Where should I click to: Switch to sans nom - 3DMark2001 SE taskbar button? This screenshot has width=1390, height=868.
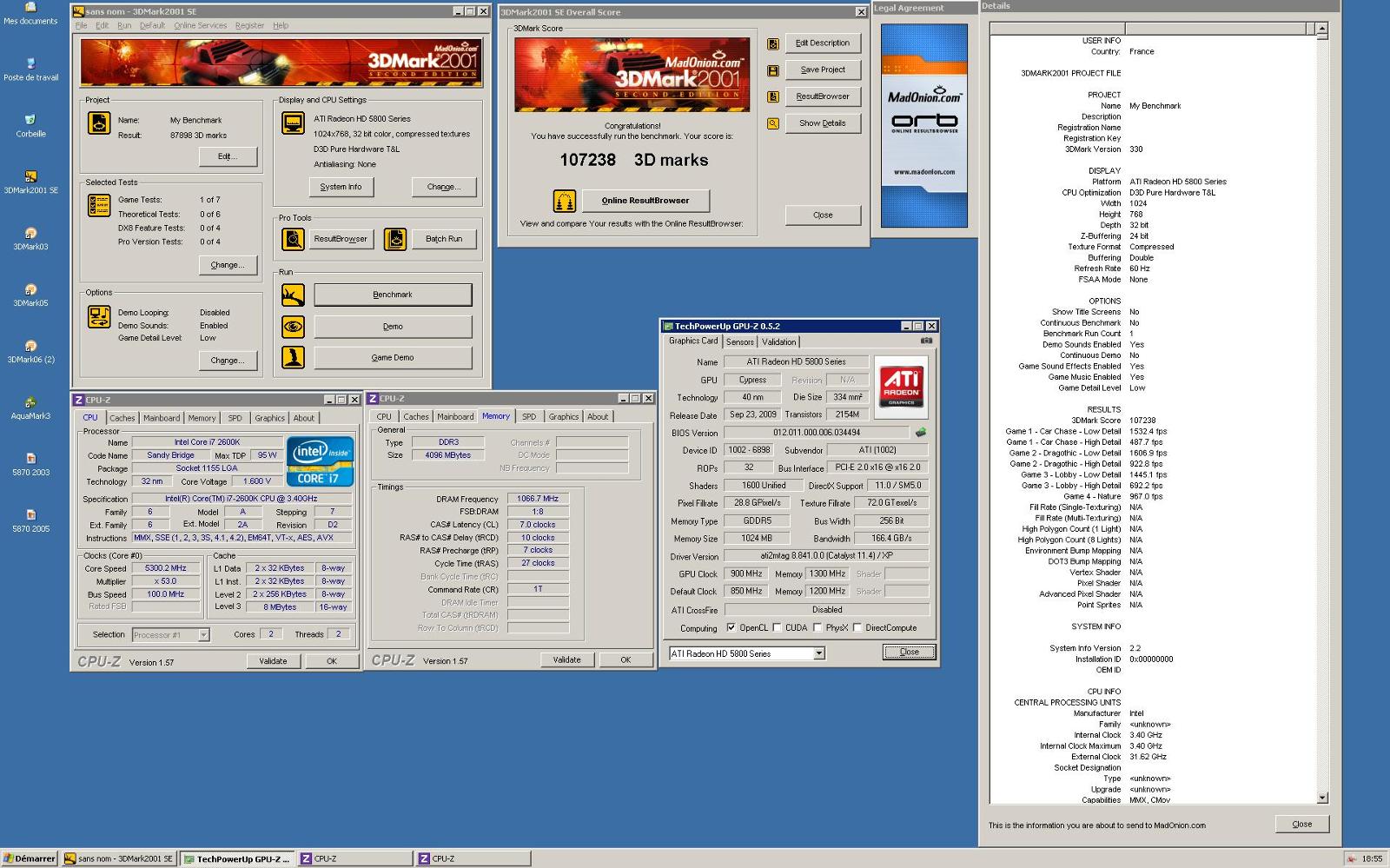click(119, 858)
